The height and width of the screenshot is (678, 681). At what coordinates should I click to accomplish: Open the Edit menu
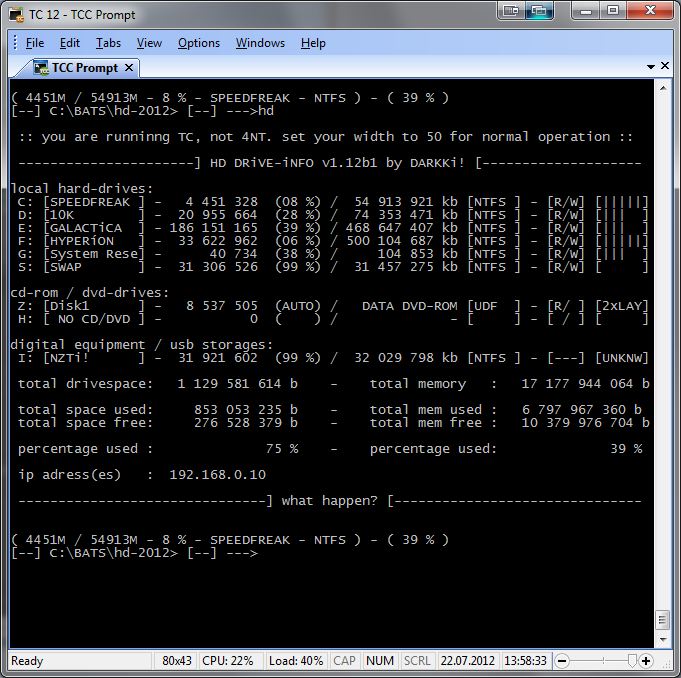69,43
